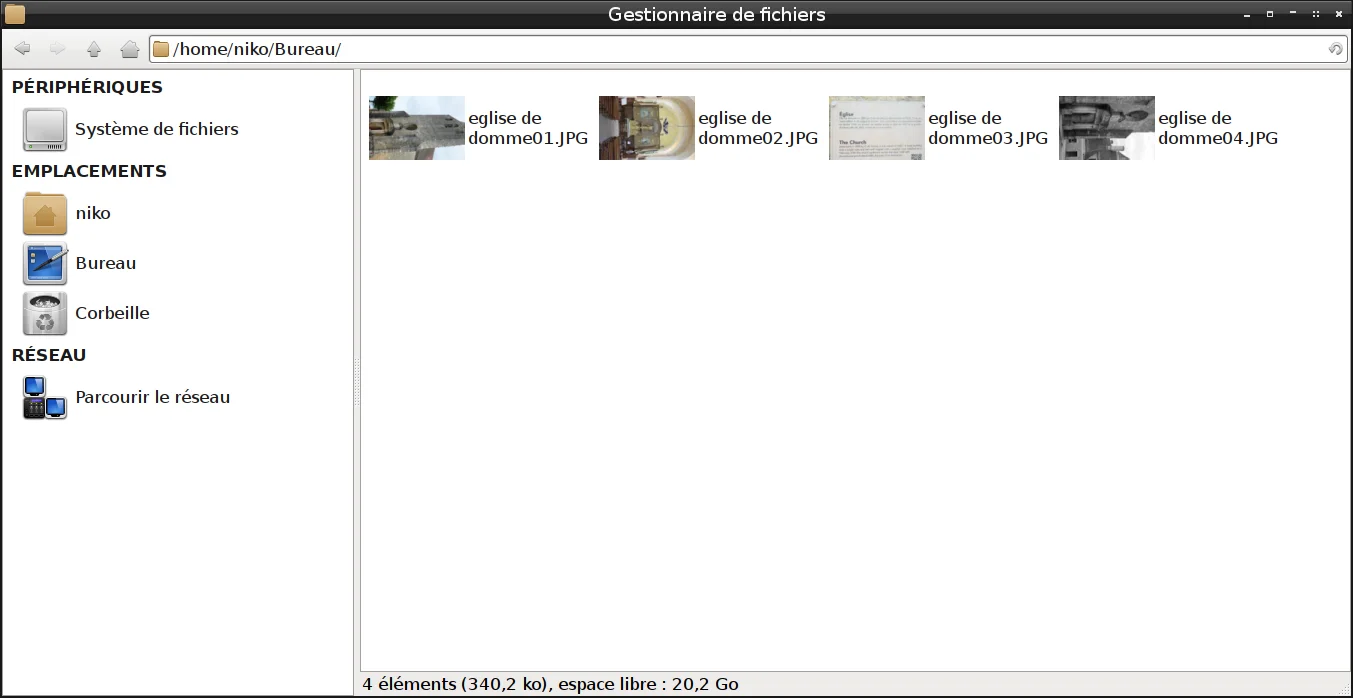Image resolution: width=1353 pixels, height=698 pixels.
Task: Go to home folder via house icon
Action: click(129, 49)
